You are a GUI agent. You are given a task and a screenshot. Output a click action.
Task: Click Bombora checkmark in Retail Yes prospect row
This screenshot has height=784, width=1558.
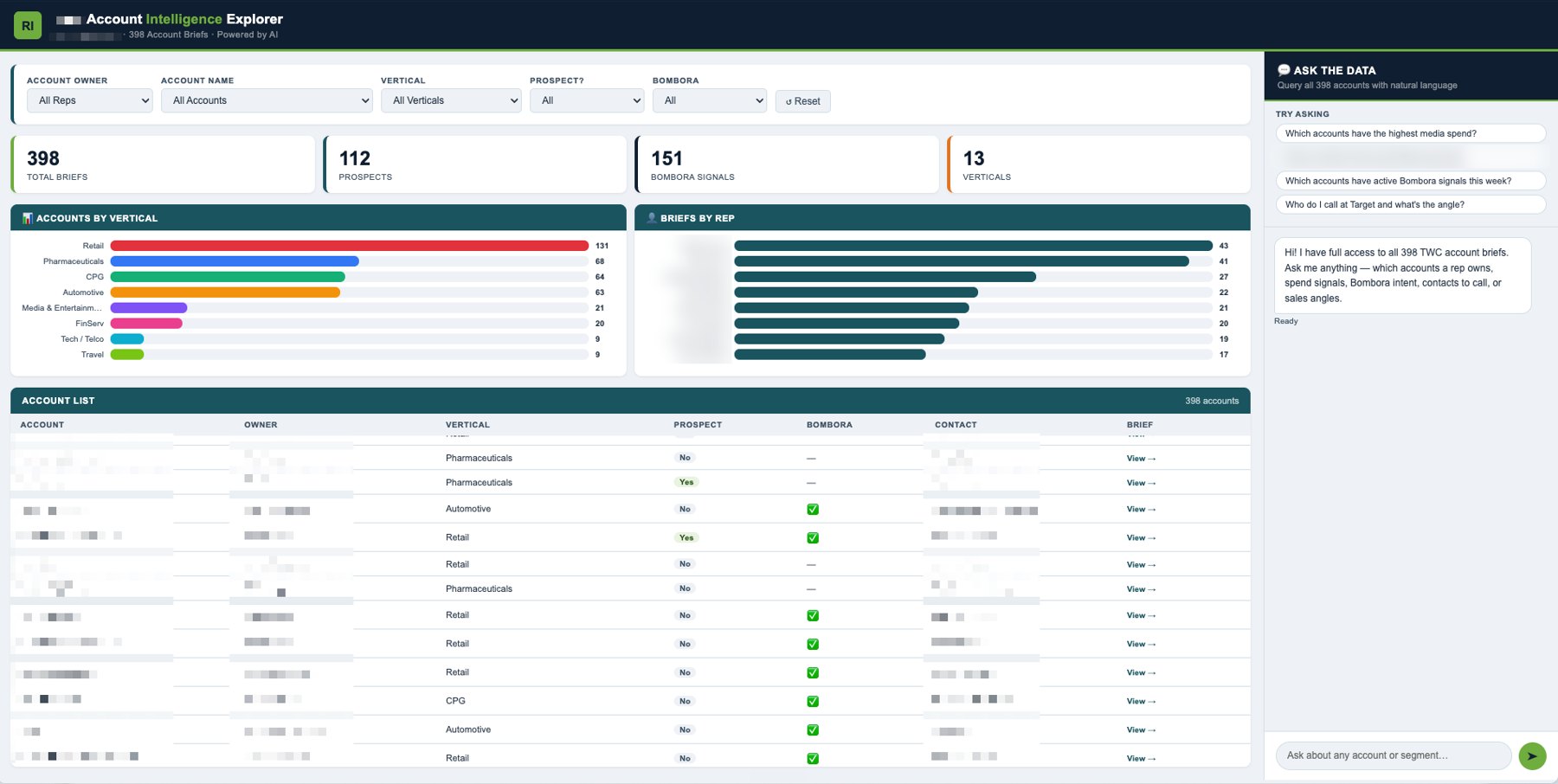(813, 537)
